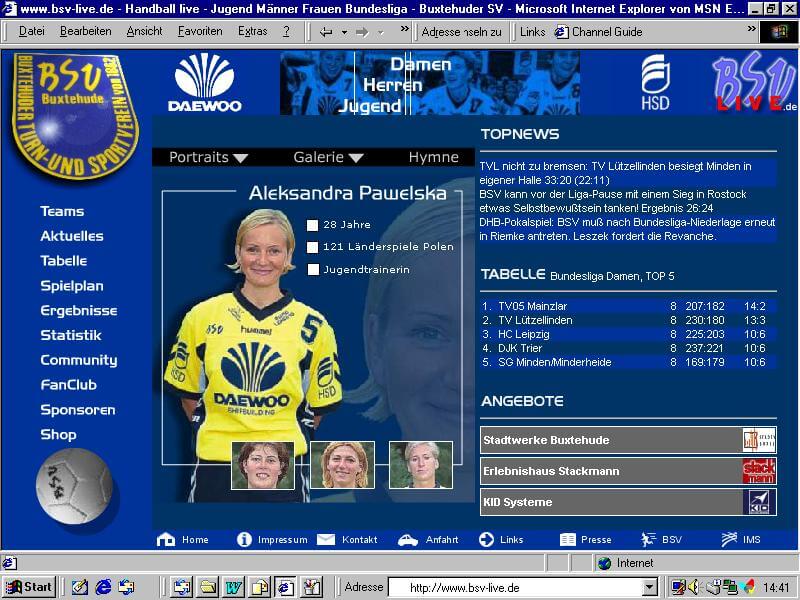Click the square box beside Jugendtrainerin
800x600 pixels.
click(x=313, y=269)
